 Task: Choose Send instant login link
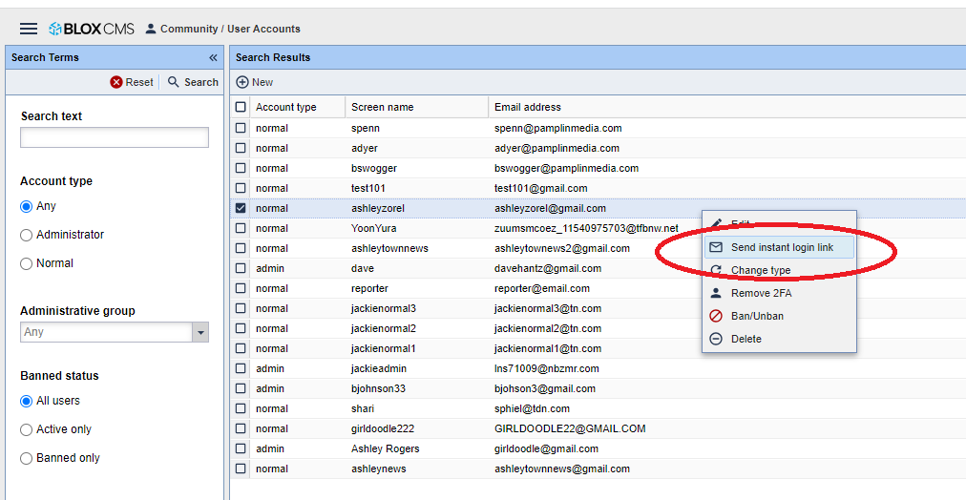[780, 247]
